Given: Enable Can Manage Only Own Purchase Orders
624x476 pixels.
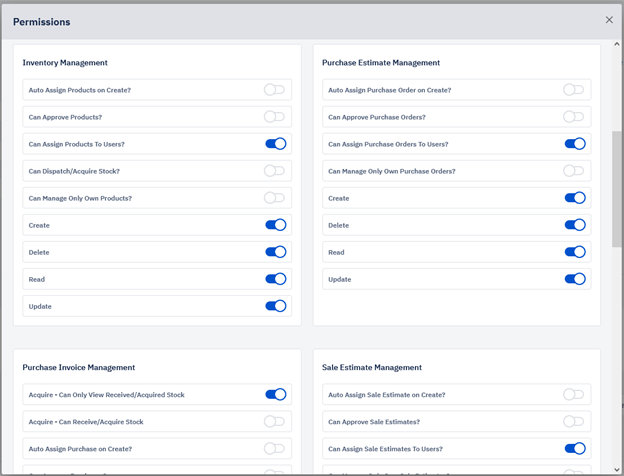Looking at the screenshot, I should [573, 171].
